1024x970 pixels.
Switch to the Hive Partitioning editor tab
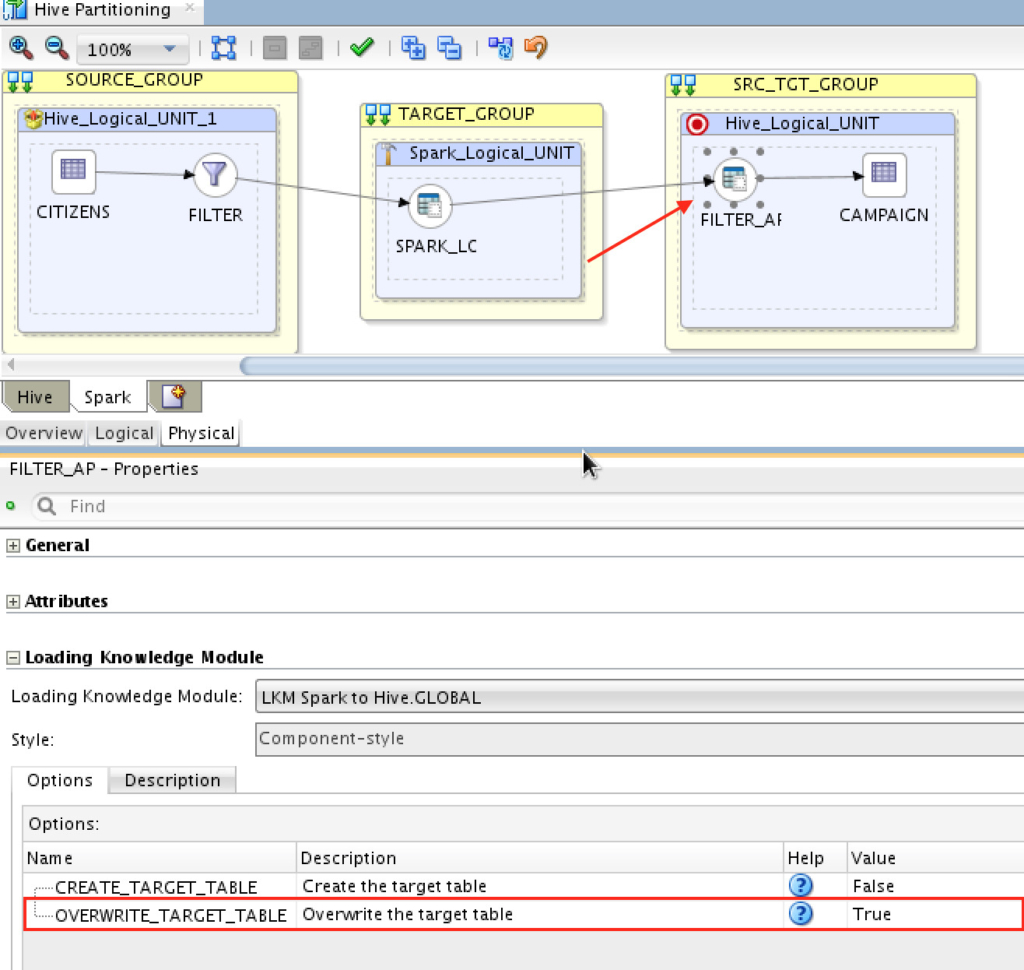(x=102, y=10)
